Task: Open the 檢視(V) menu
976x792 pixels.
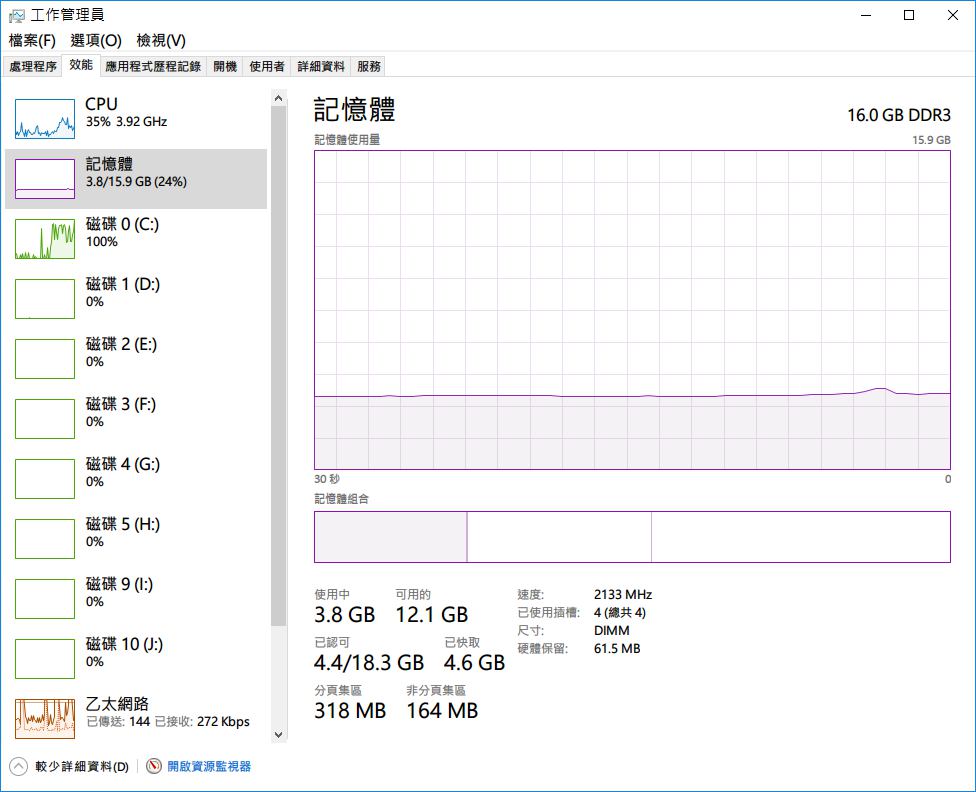Action: [161, 40]
